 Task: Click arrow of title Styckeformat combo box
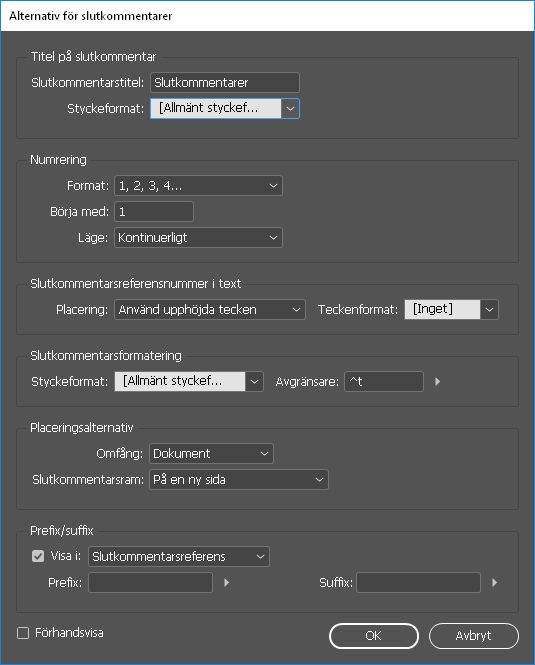pyautogui.click(x=290, y=109)
